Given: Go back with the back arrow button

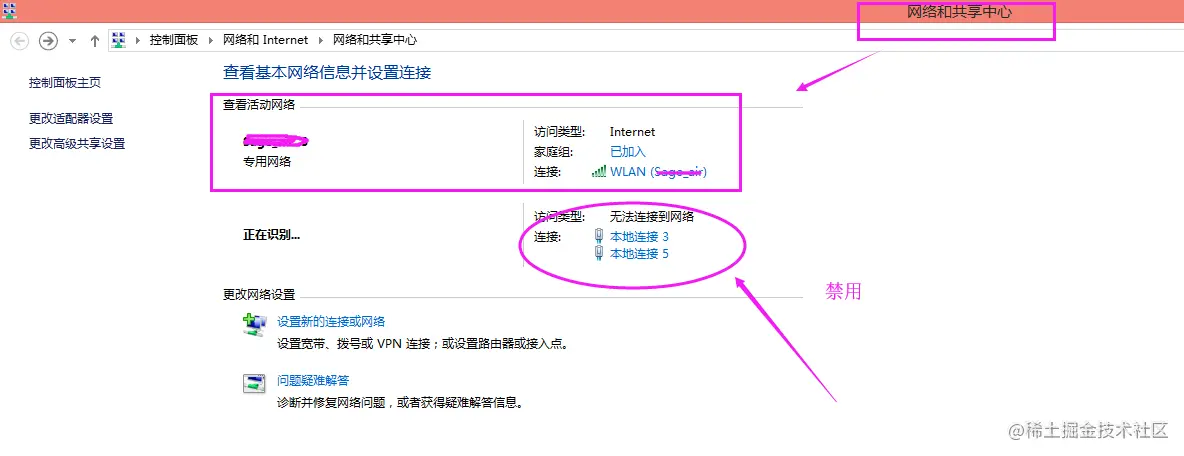Looking at the screenshot, I should click(20, 41).
